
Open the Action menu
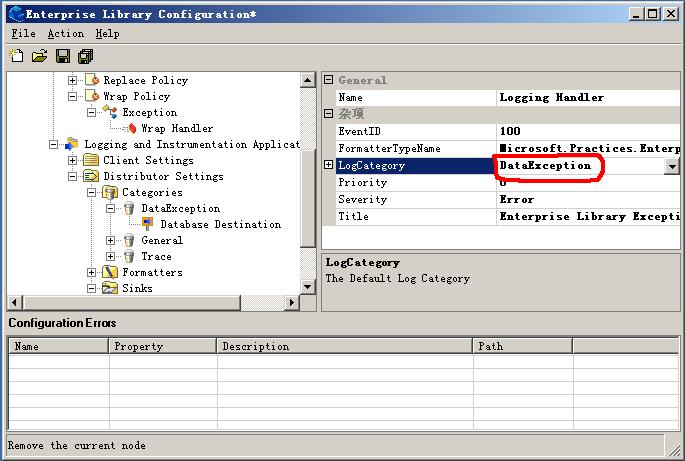(66, 33)
